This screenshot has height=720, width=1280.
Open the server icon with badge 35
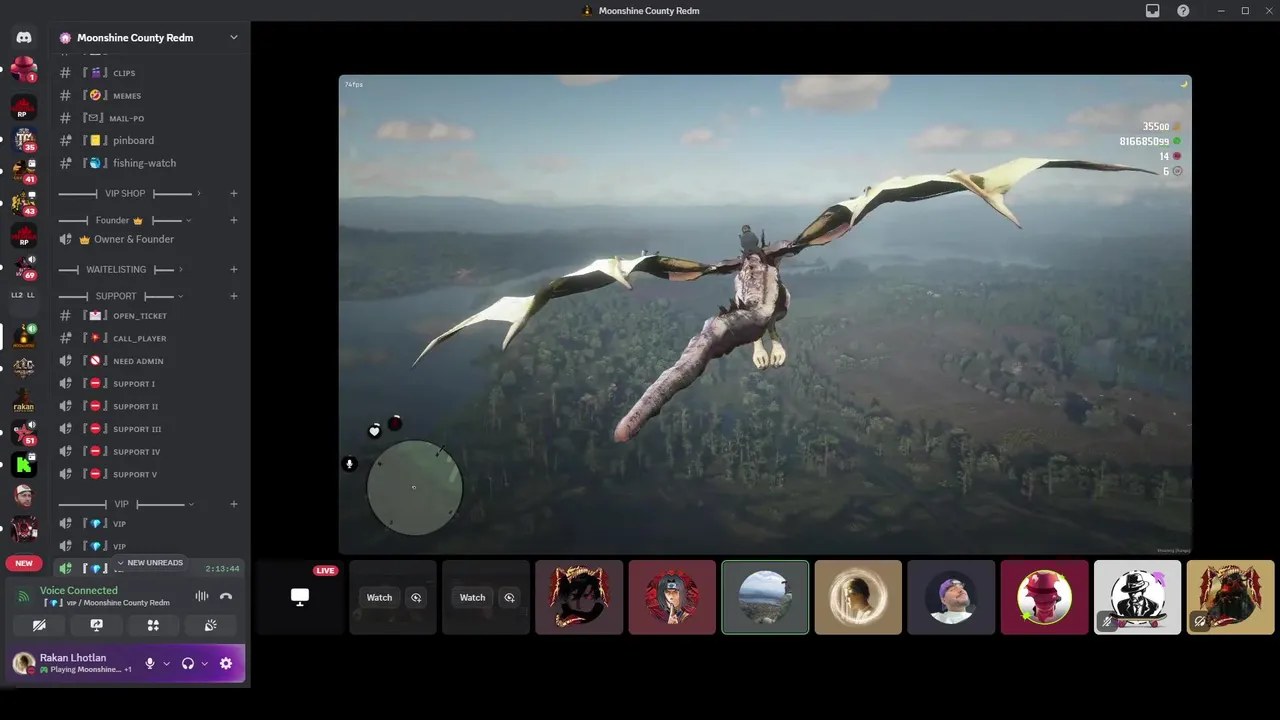(24, 139)
